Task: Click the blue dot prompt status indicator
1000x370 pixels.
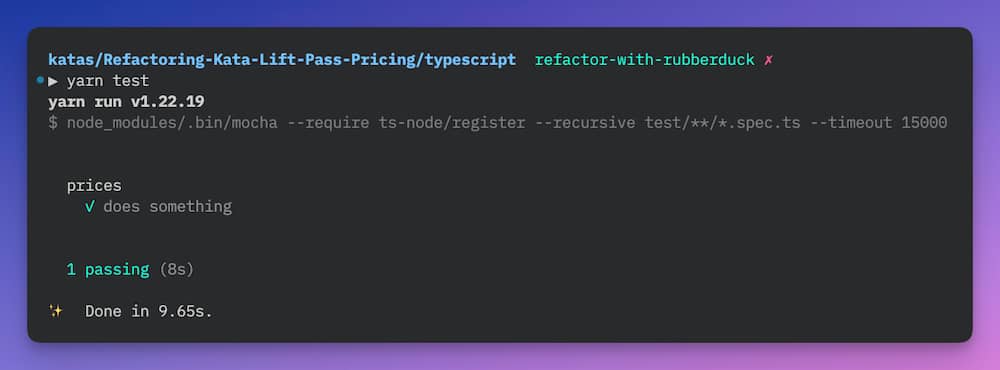Action: click(40, 80)
